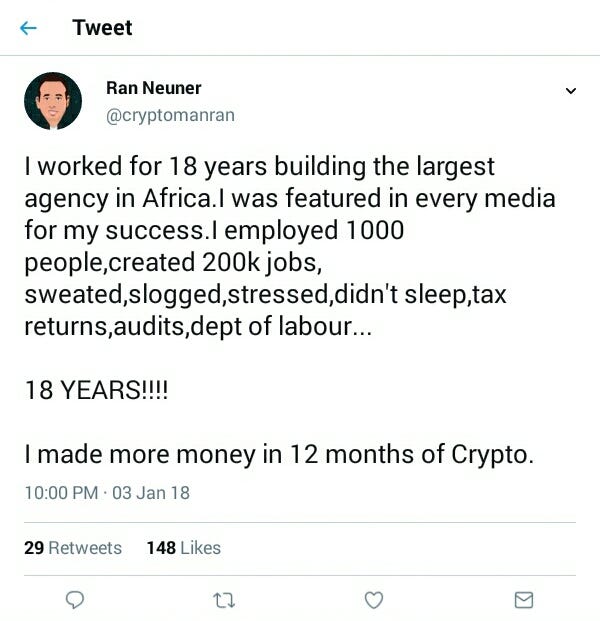Image resolution: width=600 pixels, height=621 pixels.
Task: Click the 10:00 PM timestamp
Action: point(61,493)
